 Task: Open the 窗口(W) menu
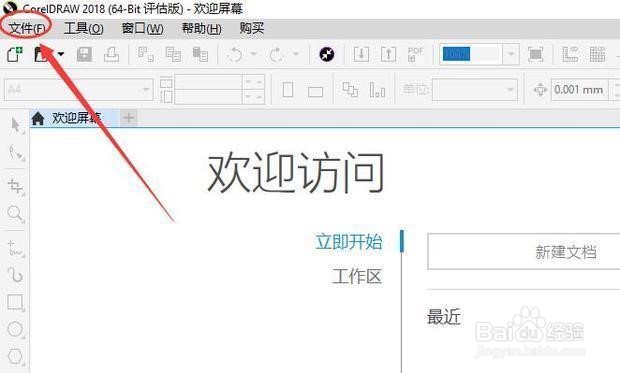pos(142,28)
